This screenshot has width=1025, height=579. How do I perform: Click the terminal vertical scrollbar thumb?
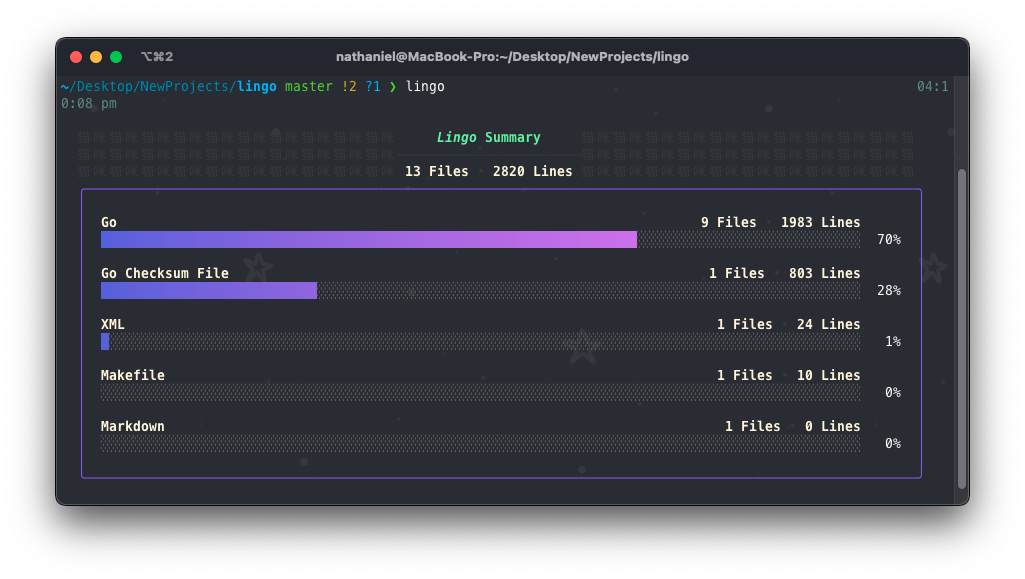[x=962, y=329]
